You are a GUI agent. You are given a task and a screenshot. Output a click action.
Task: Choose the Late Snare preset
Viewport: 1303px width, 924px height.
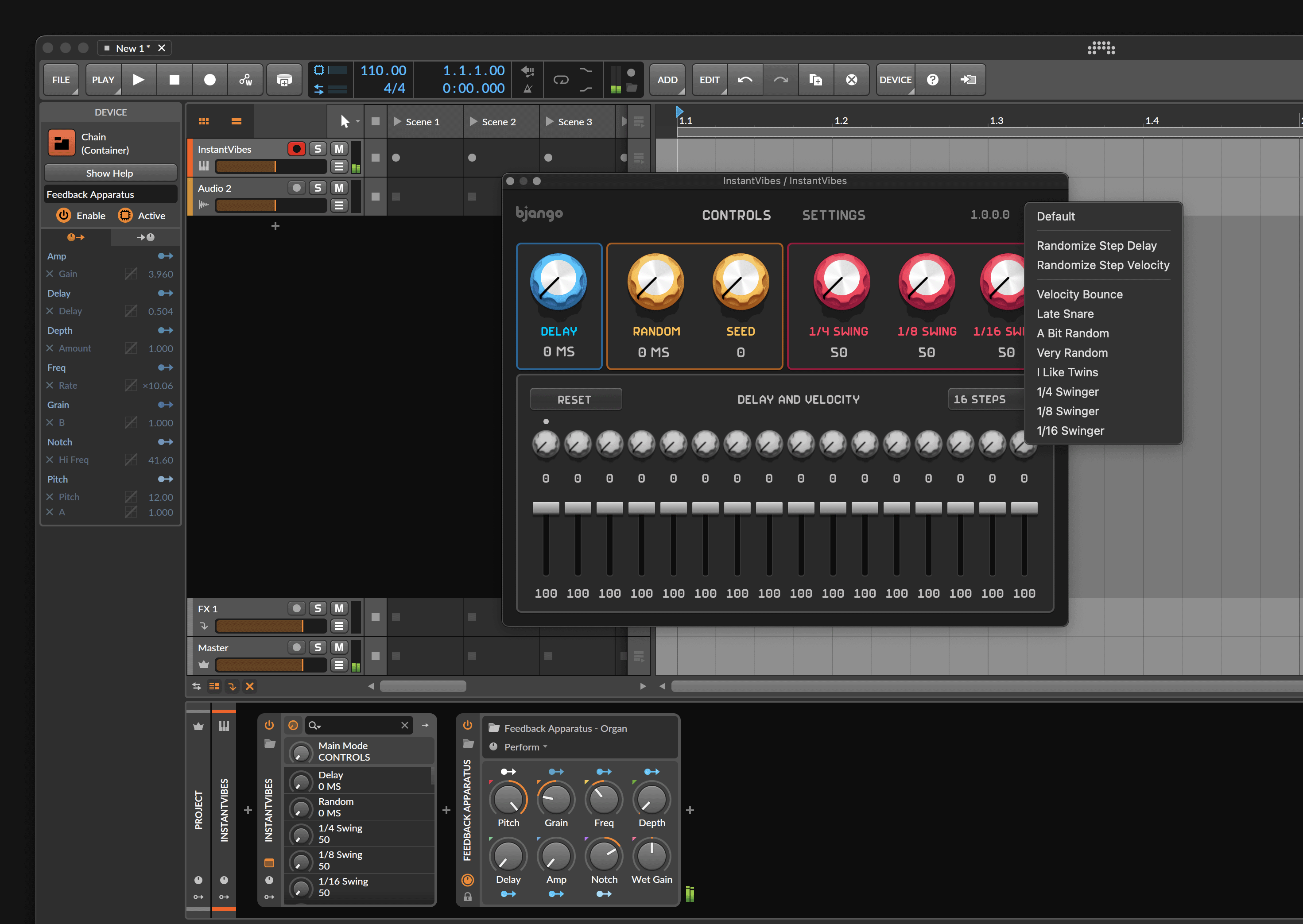1065,313
